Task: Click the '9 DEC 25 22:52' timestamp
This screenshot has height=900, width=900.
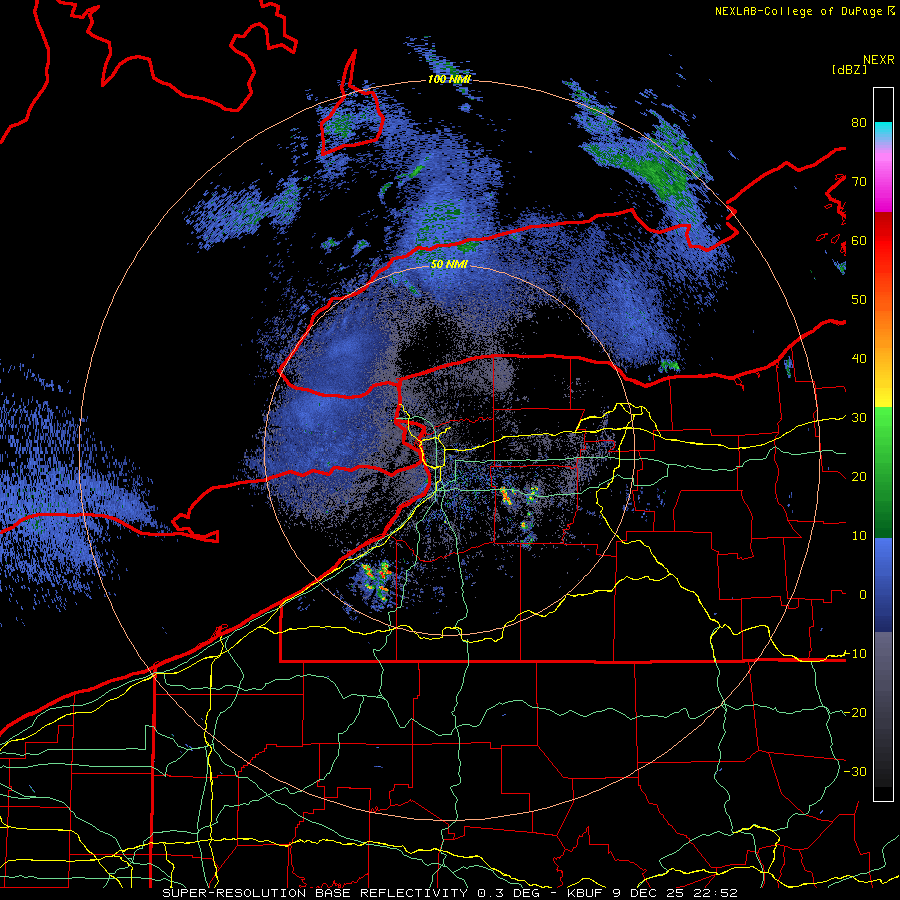Action: point(675,893)
